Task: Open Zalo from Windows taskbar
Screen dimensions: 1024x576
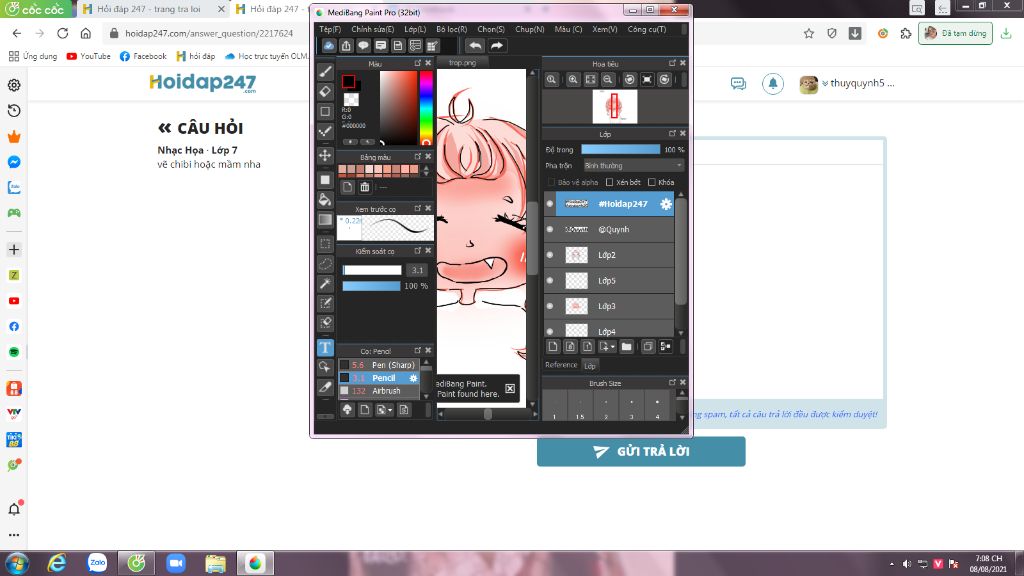Action: (97, 563)
